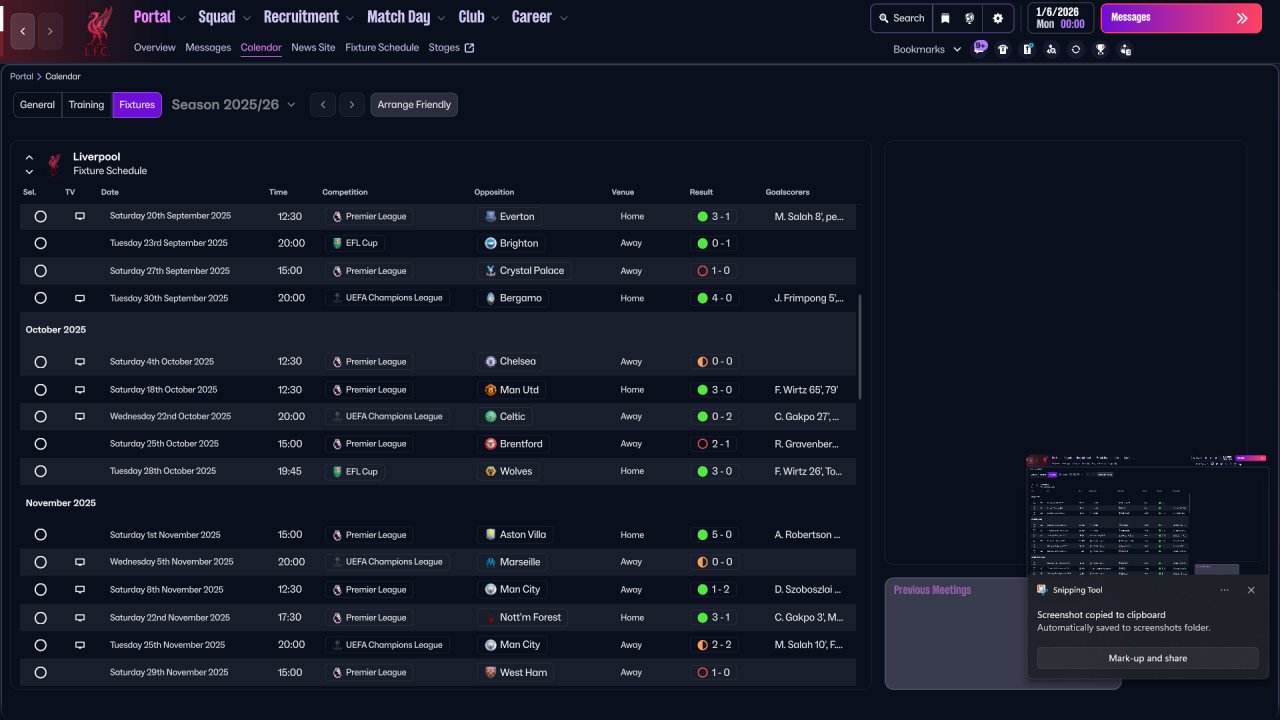1280x720 pixels.
Task: Open the Season 2025/26 dropdown
Action: point(234,105)
